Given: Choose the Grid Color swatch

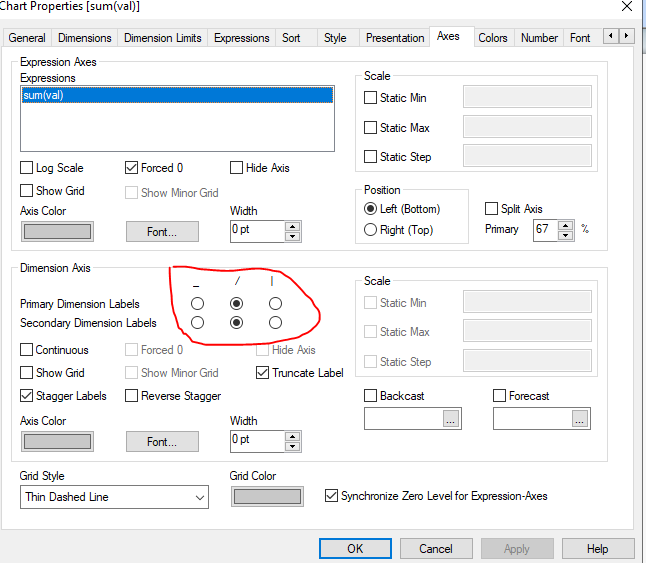Looking at the screenshot, I should point(267,496).
